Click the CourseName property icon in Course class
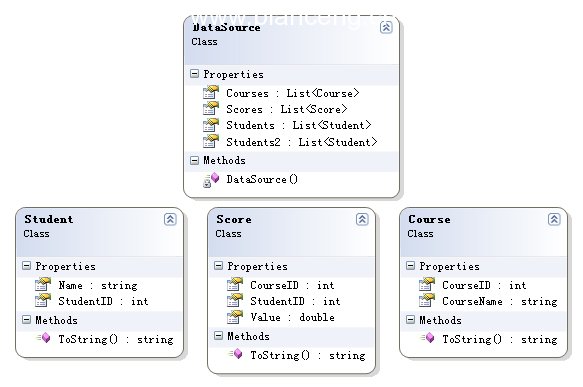Screen dimensions: 583x387 [x=426, y=300]
